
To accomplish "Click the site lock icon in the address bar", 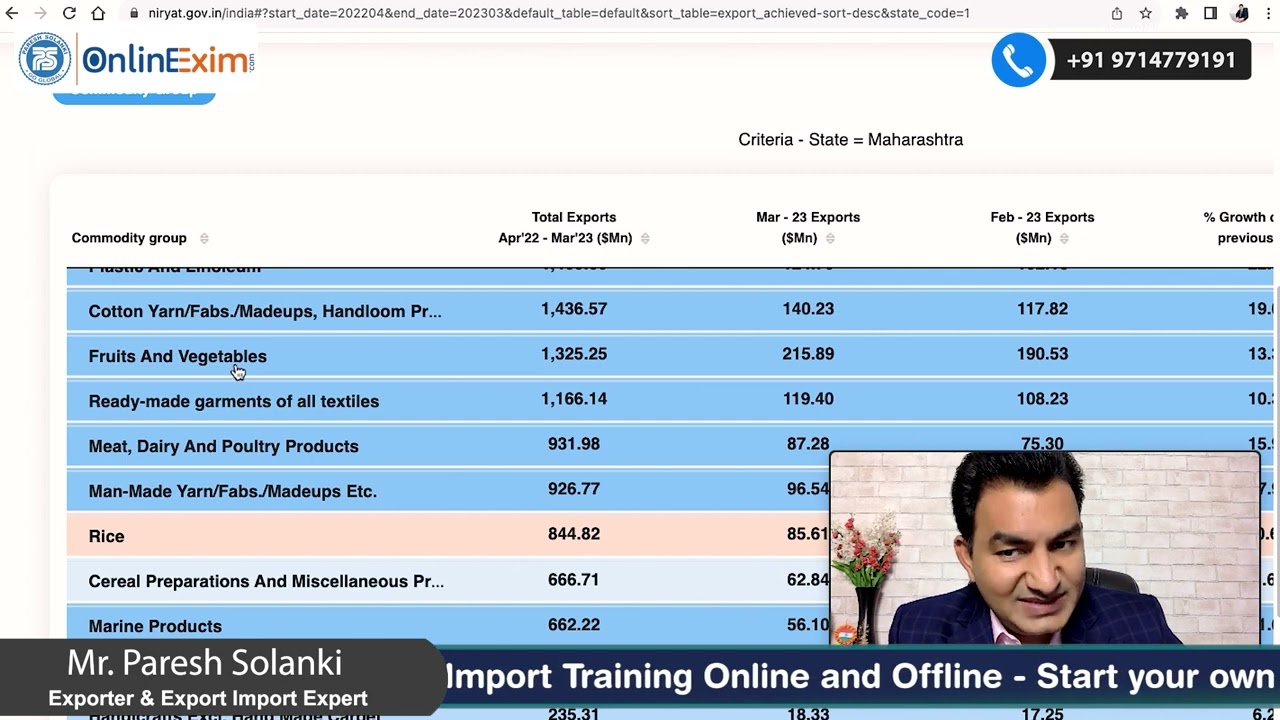I will pyautogui.click(x=133, y=13).
